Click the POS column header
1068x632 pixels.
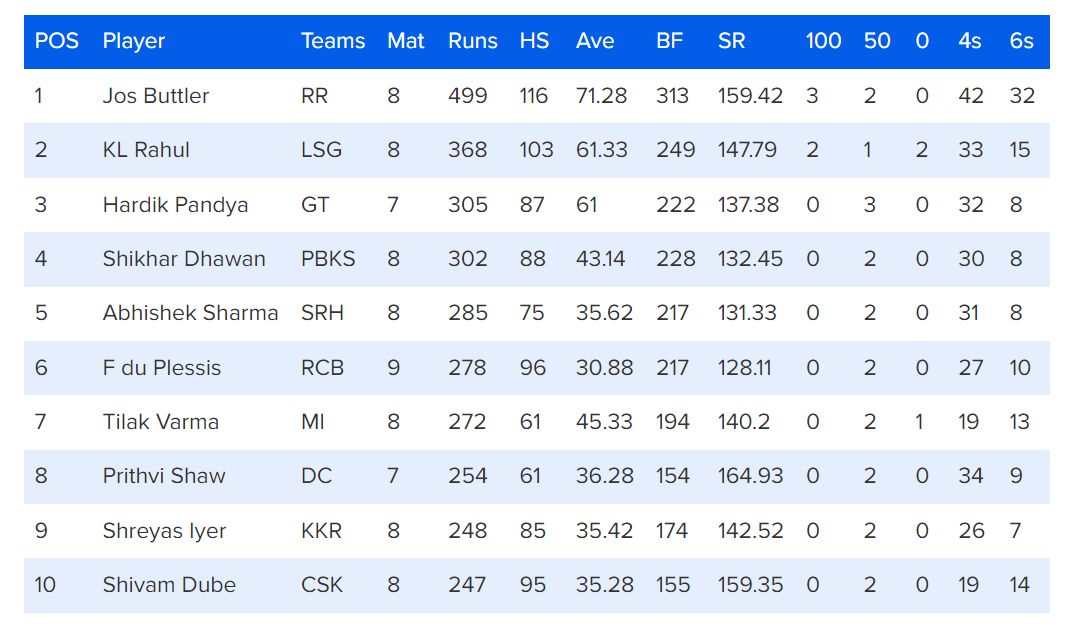pos(56,42)
